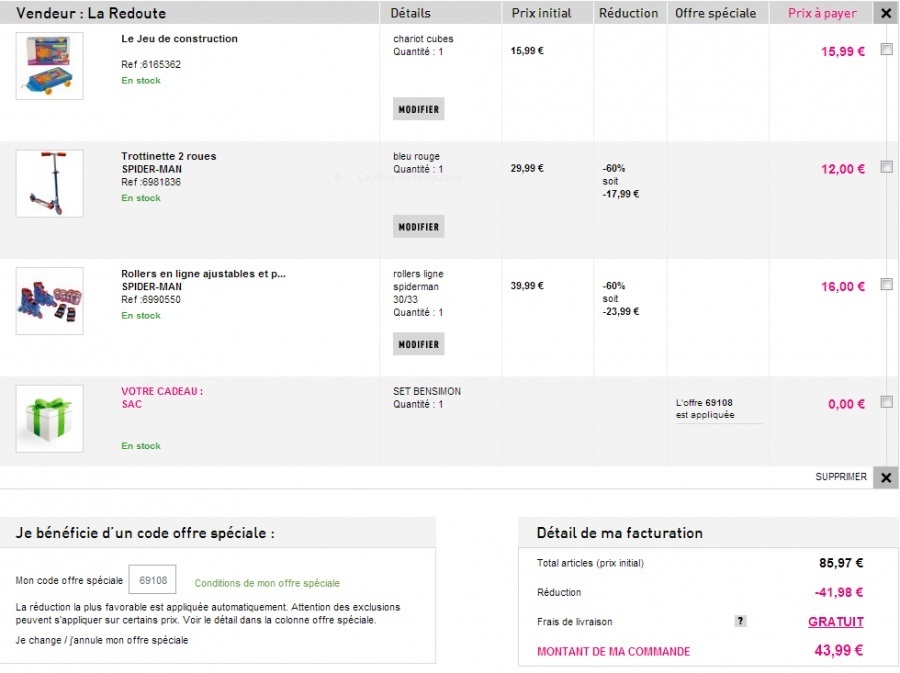Select the Trottinette 2 roues checkbox

(886, 167)
